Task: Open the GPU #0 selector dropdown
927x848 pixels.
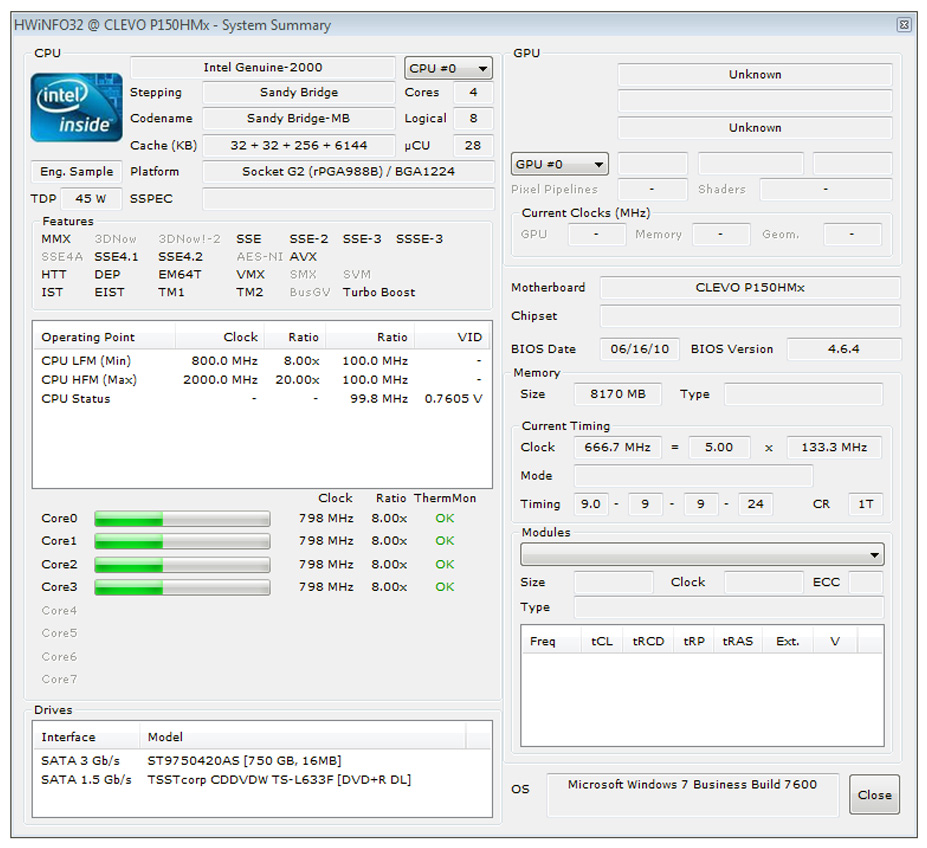Action: [x=560, y=164]
